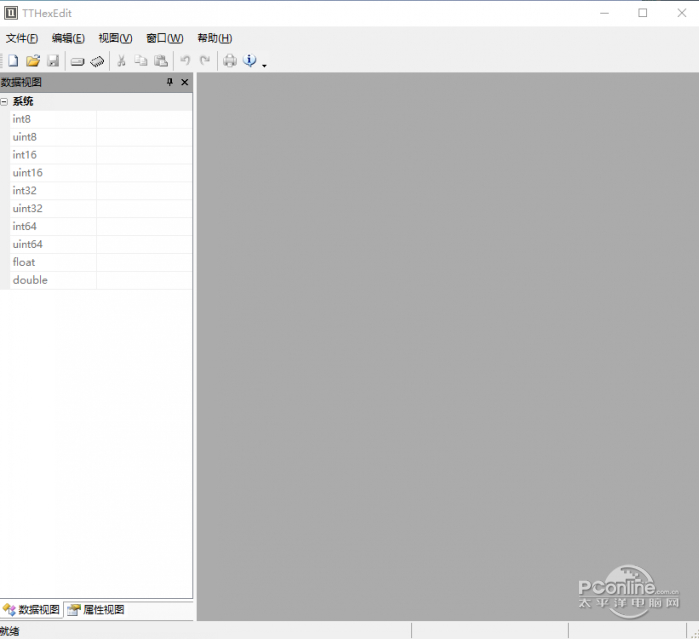699x639 pixels.
Task: Open the 编辑(E) menu
Action: coord(68,38)
